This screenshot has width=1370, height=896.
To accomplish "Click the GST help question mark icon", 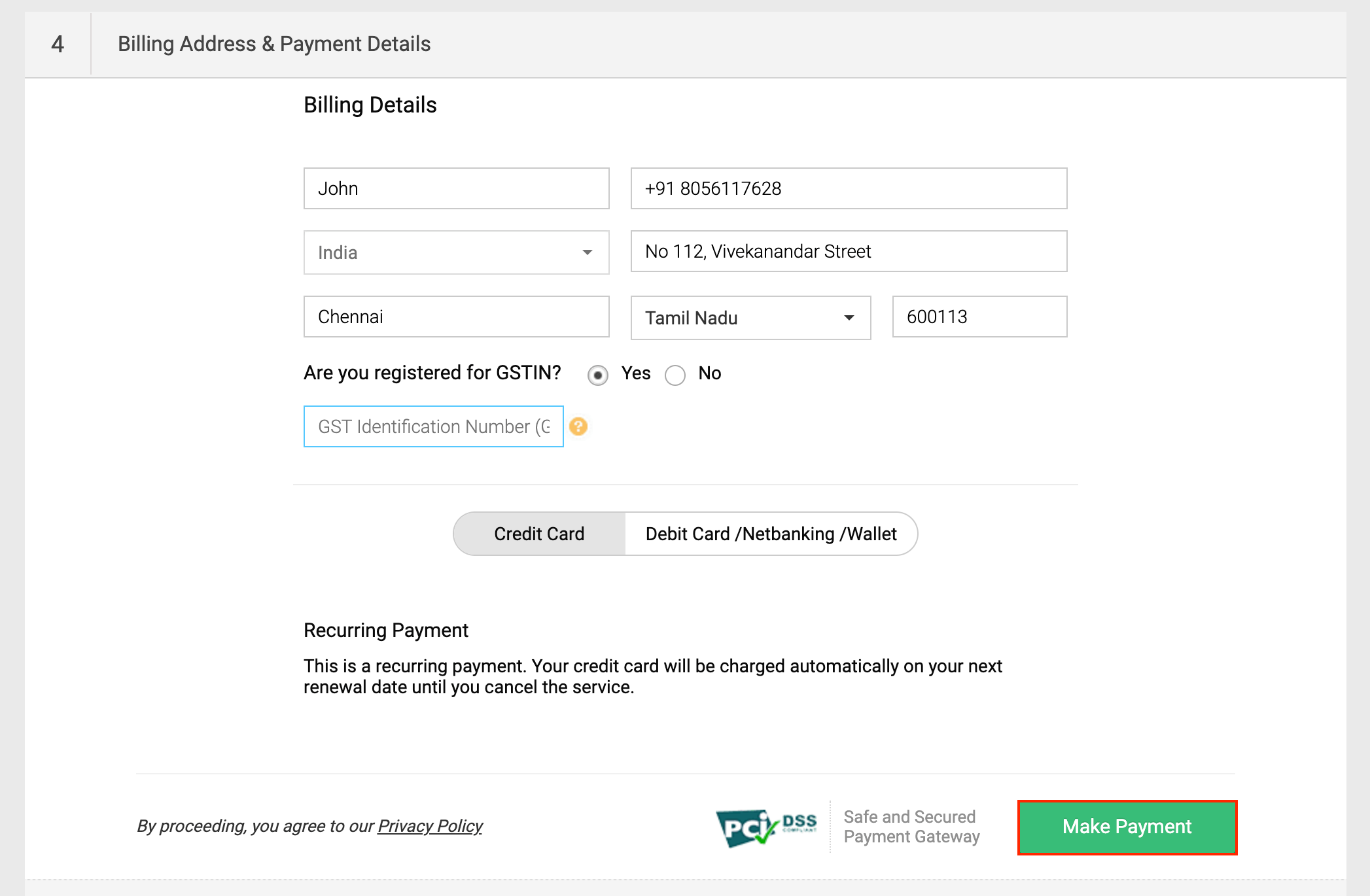I will (578, 426).
